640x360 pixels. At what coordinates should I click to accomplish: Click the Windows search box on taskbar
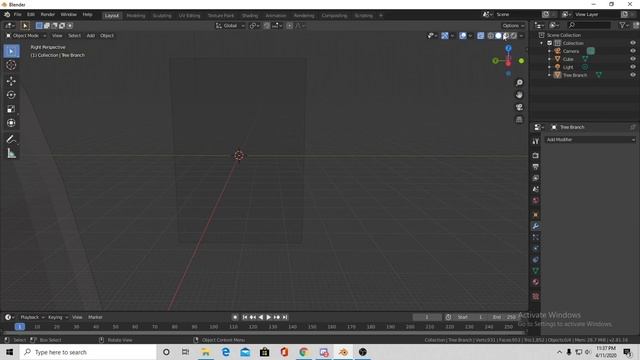coord(88,352)
